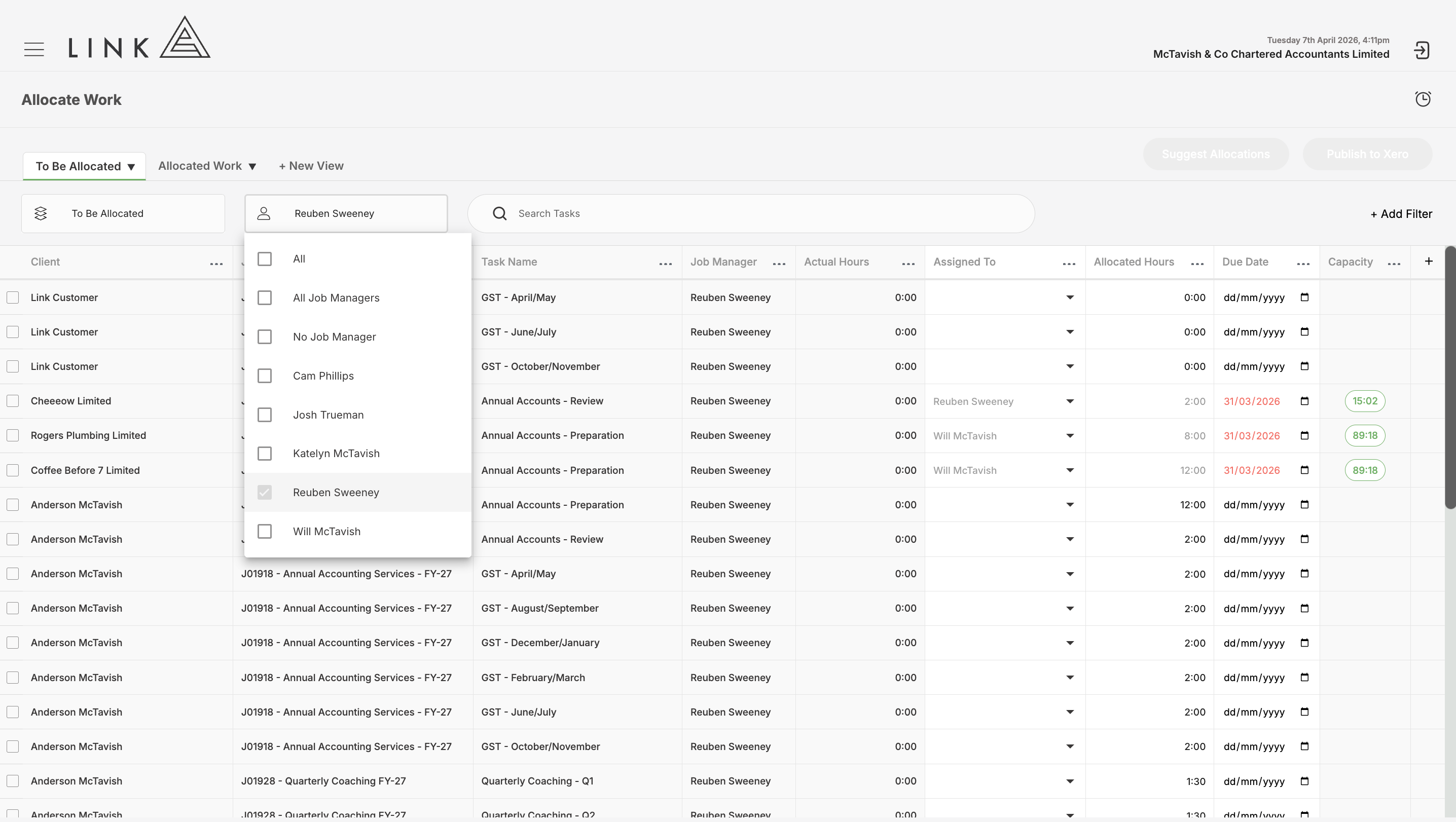
Task: Add a new column with plus icon
Action: coord(1428,261)
